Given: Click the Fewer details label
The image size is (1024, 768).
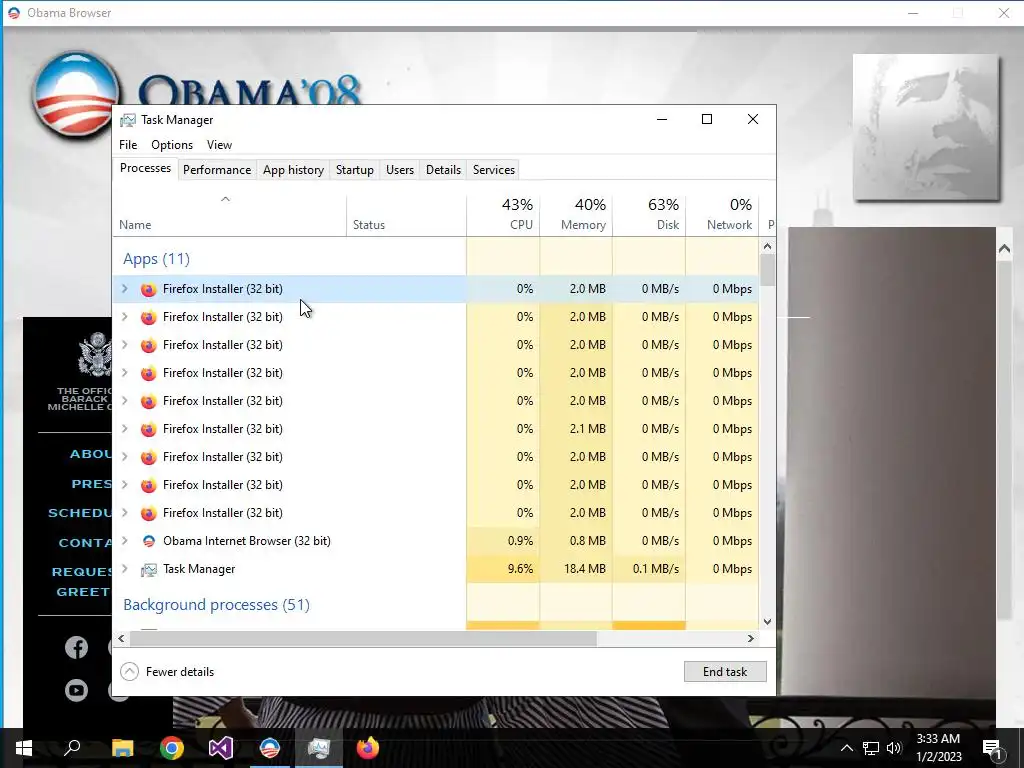Looking at the screenshot, I should [x=180, y=672].
